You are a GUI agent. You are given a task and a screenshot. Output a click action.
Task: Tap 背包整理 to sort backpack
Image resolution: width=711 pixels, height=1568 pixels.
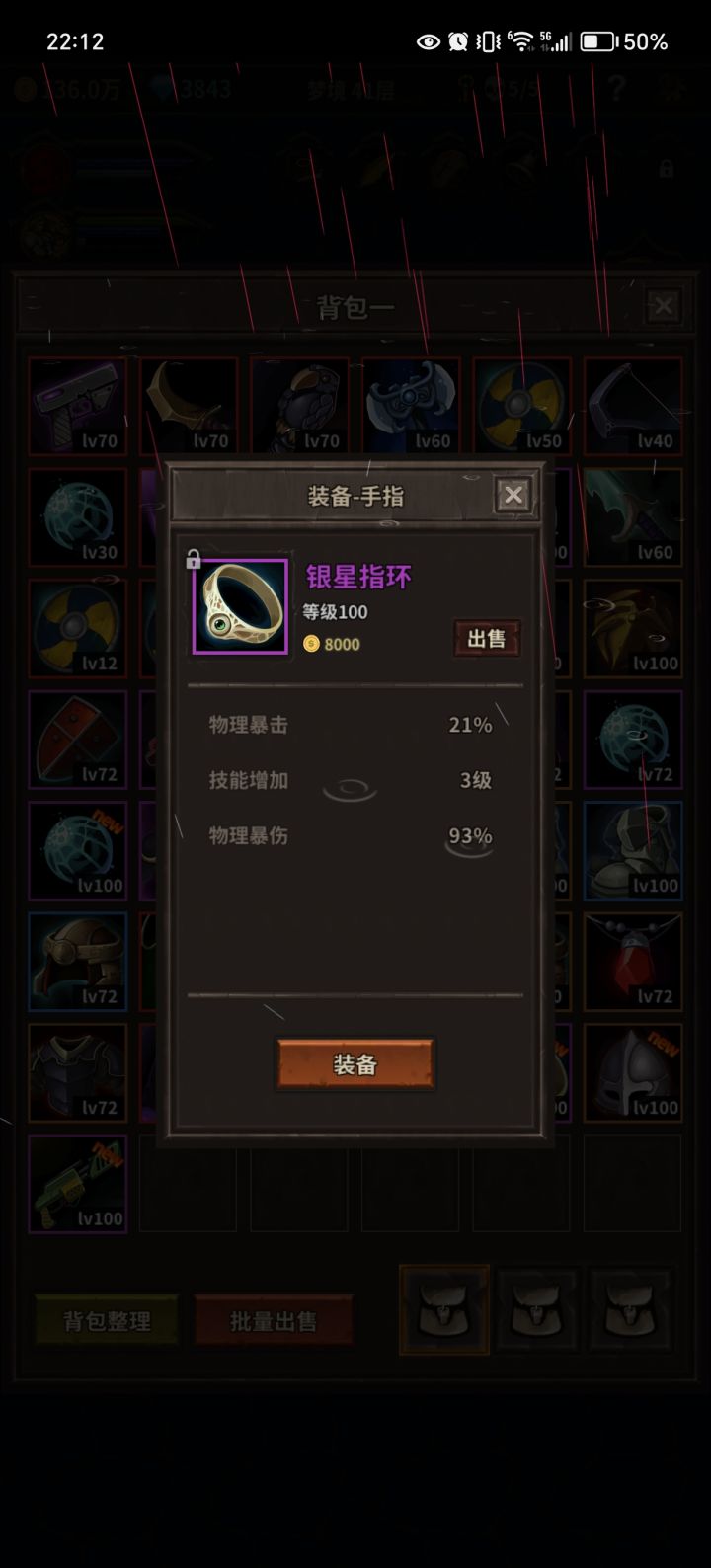[107, 1321]
